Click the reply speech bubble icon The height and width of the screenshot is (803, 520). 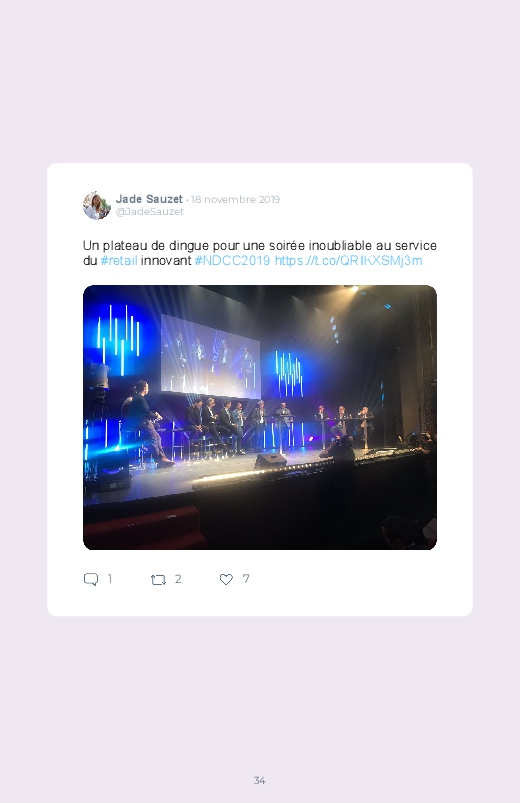[x=91, y=579]
